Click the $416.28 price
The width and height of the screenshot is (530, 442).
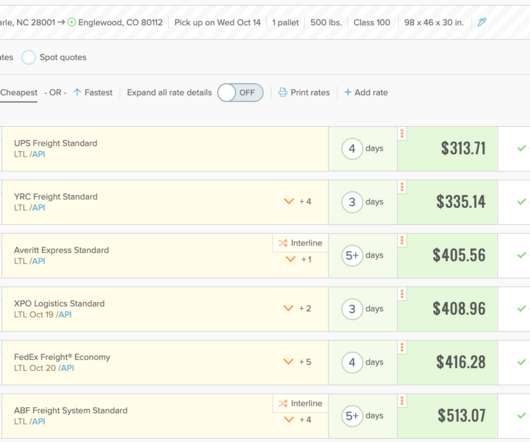click(x=461, y=362)
